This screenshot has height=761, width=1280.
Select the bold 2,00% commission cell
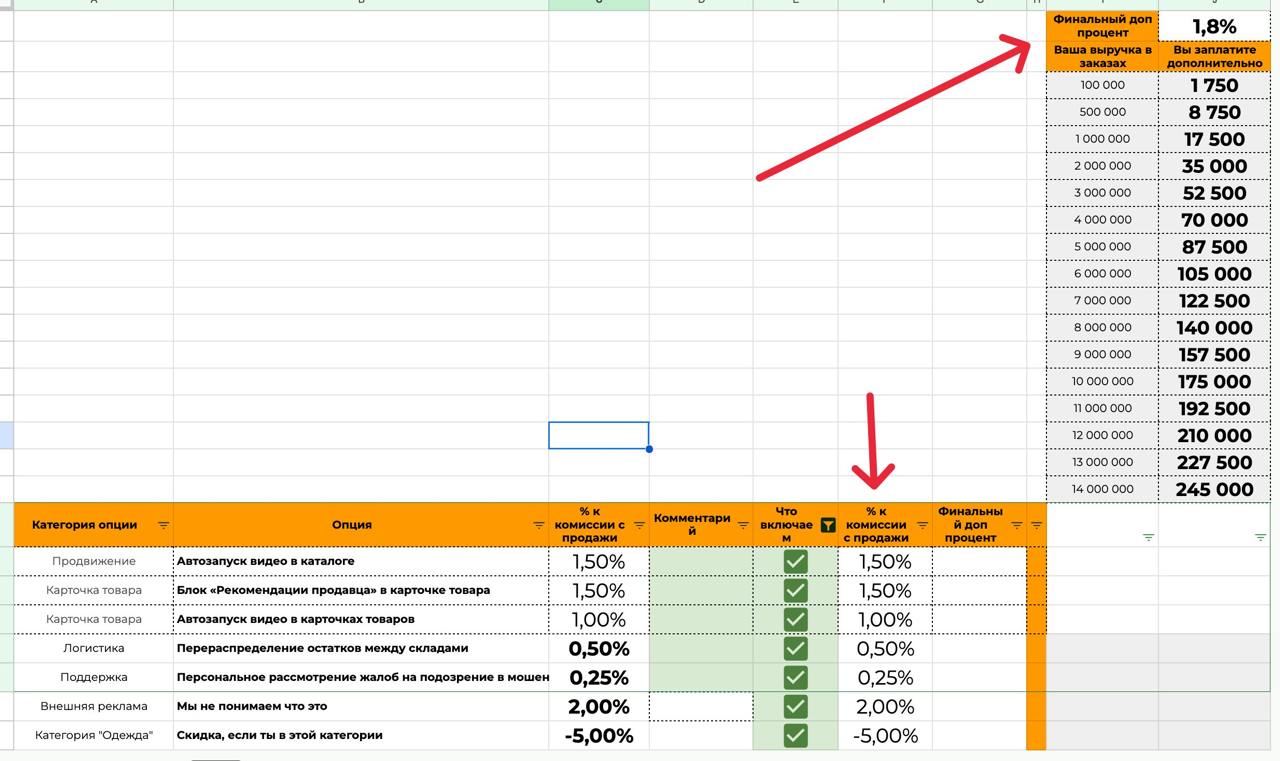click(599, 707)
